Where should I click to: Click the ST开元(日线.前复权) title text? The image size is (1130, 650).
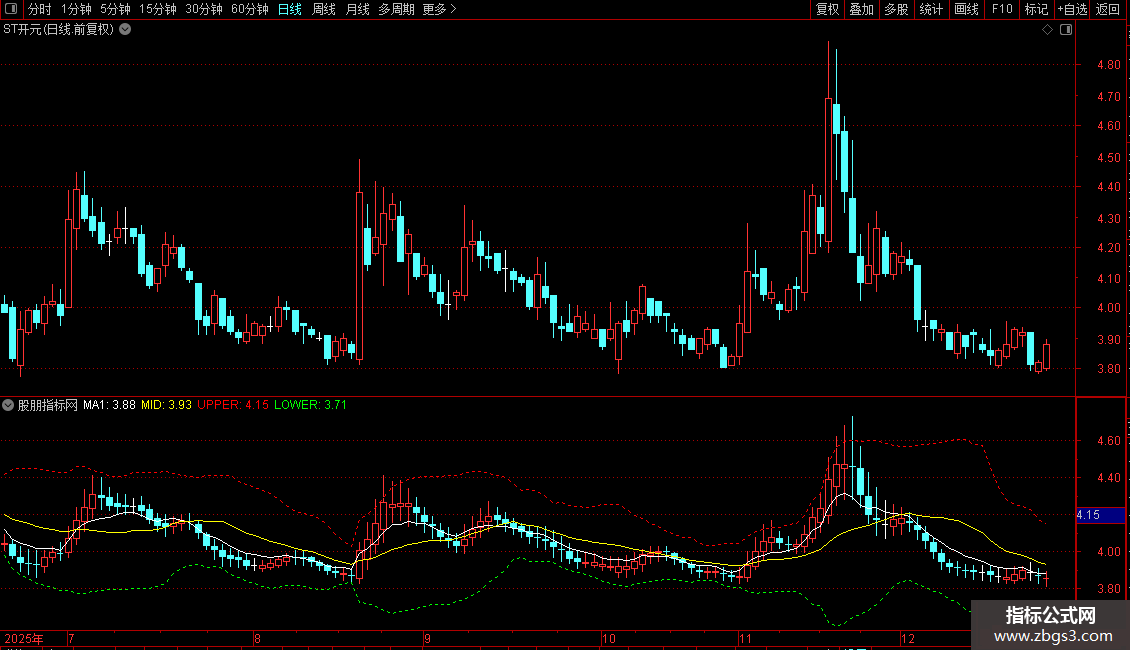(x=58, y=30)
